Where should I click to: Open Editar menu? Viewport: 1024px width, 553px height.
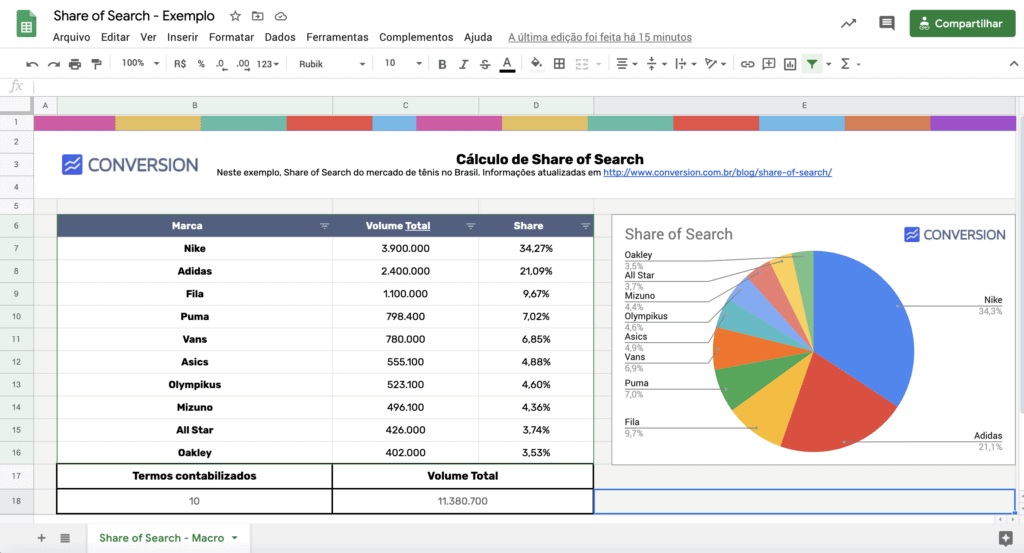115,37
